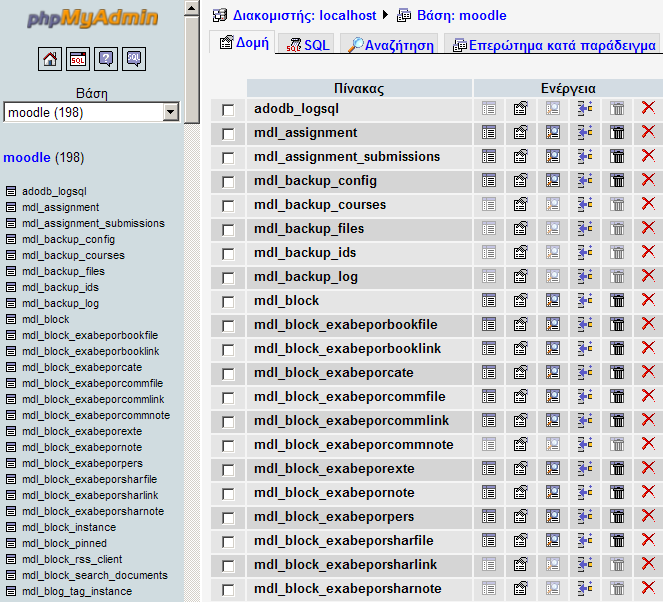This screenshot has width=663, height=602.
Task: Check the mdl_block row checkbox
Action: (x=228, y=302)
